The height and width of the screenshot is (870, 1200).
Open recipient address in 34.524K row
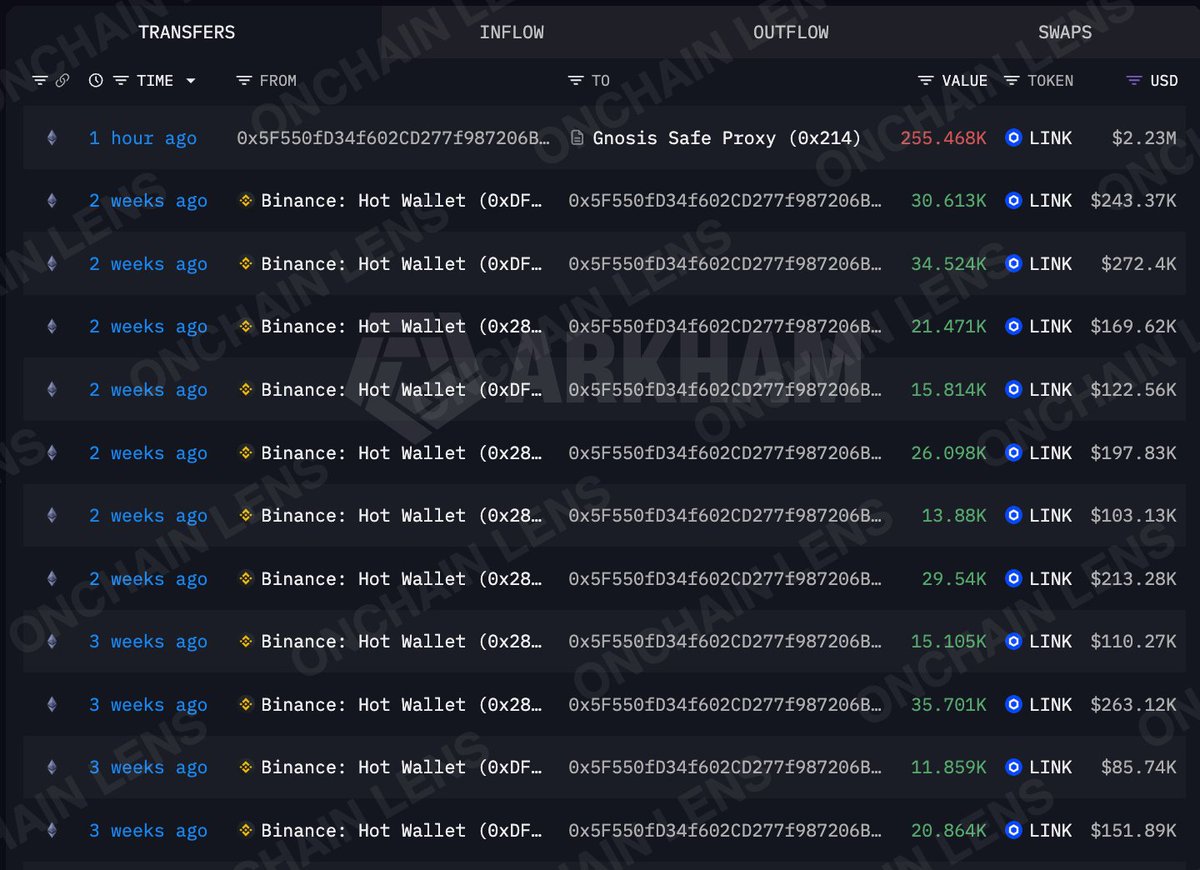click(725, 264)
